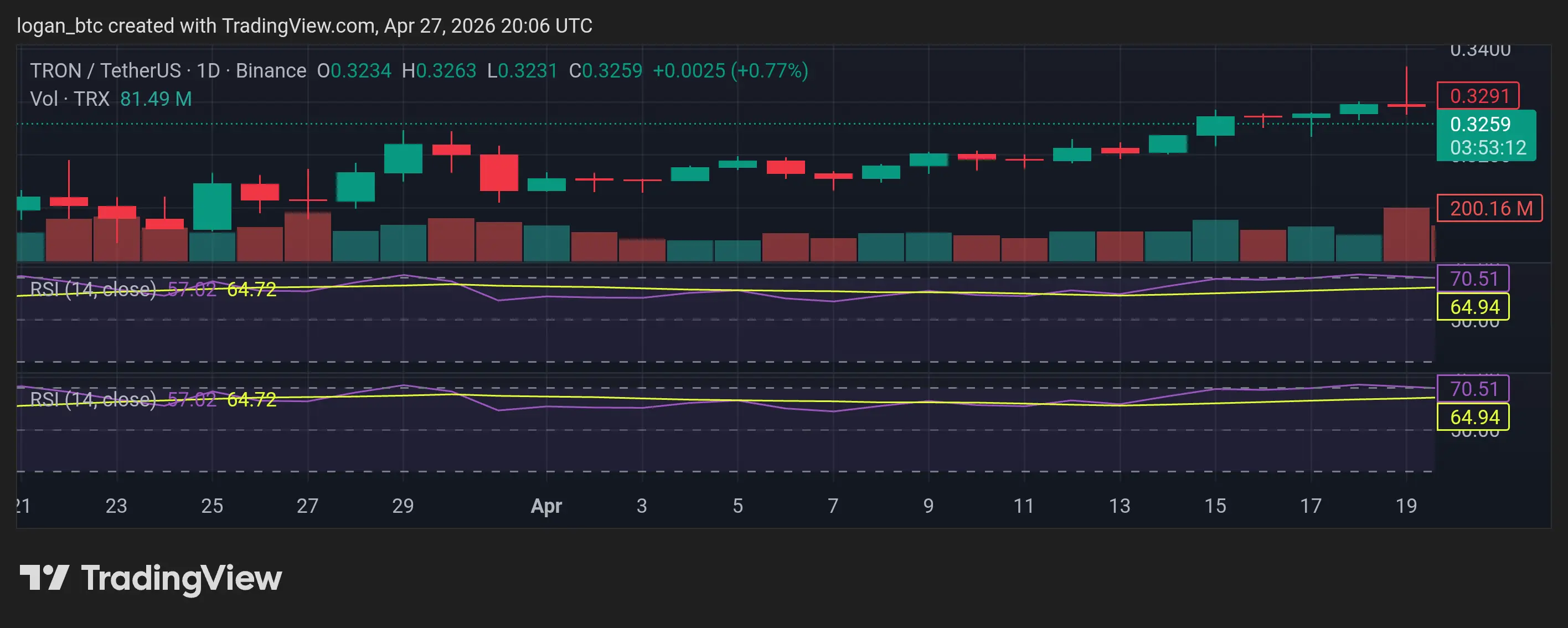Click the red 0.3291 price label
The height and width of the screenshot is (628, 1568).
tap(1478, 96)
